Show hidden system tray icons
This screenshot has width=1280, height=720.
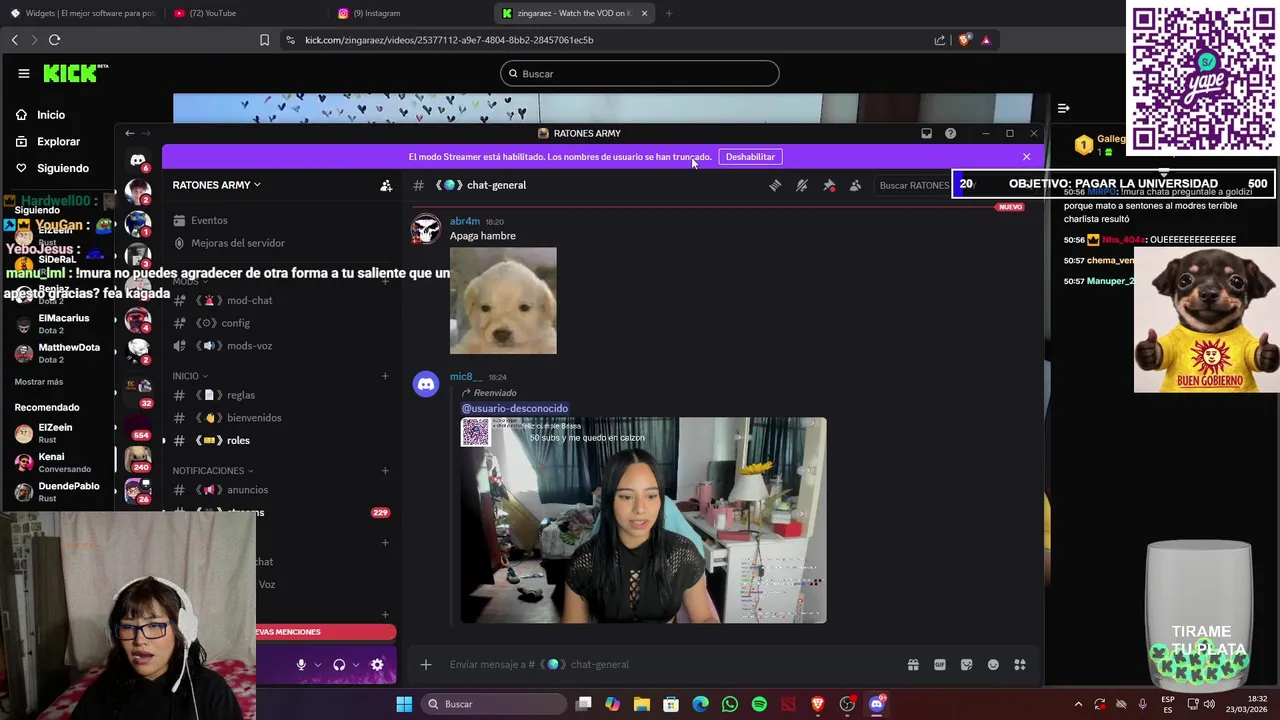[x=1078, y=704]
